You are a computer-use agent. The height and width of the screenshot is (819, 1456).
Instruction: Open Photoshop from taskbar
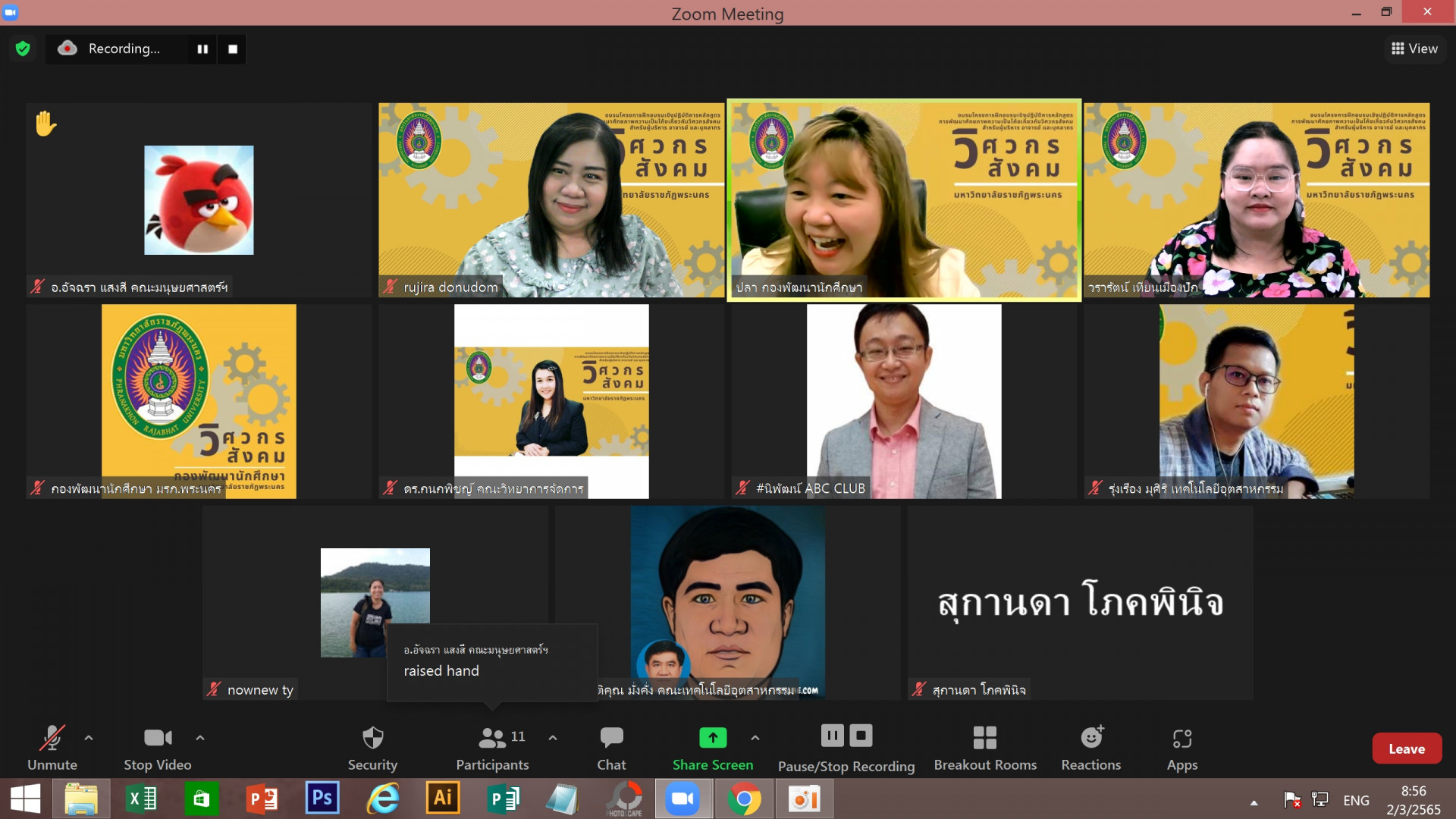coord(322,798)
